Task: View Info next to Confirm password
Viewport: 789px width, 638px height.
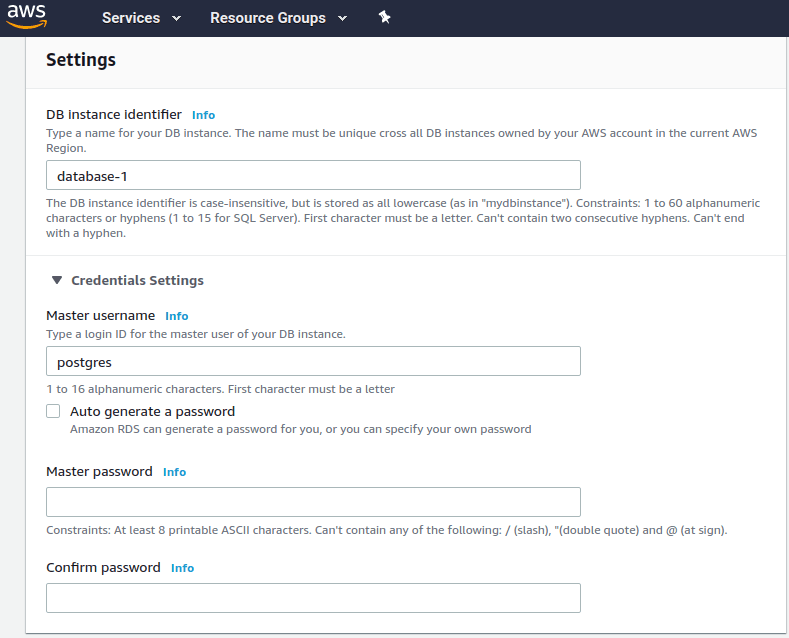Action: 182,568
